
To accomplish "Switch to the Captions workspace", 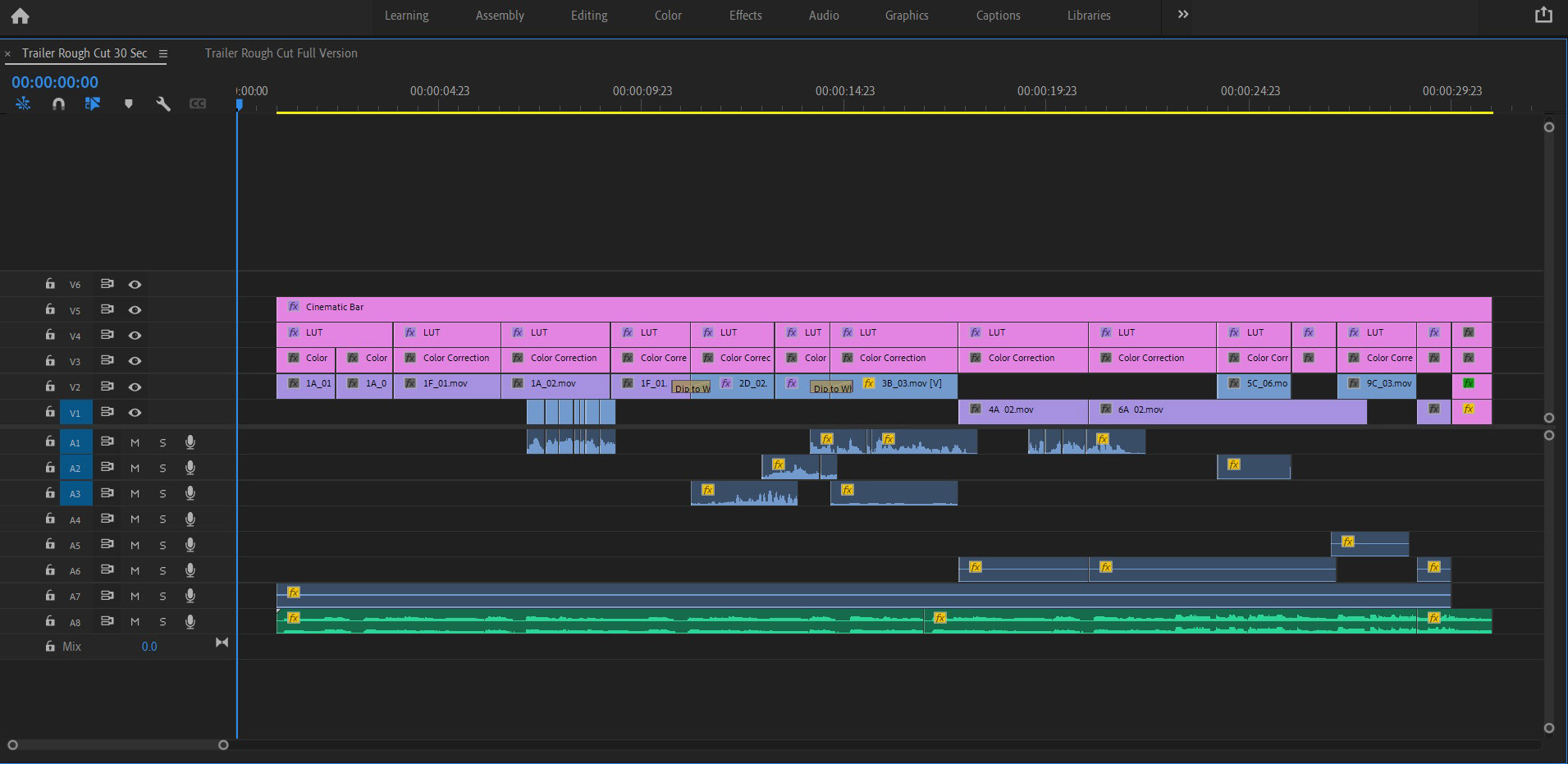I will (998, 16).
